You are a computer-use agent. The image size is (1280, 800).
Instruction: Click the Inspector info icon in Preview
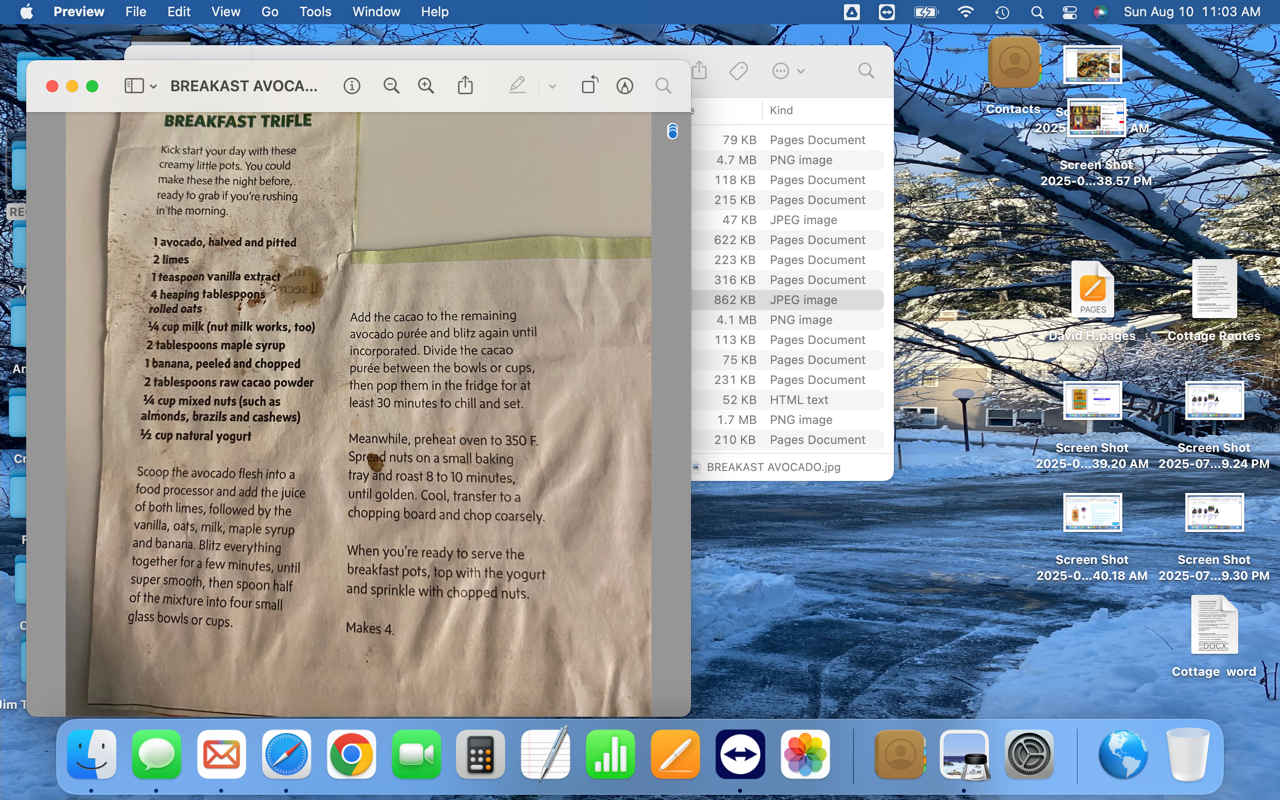[x=352, y=86]
